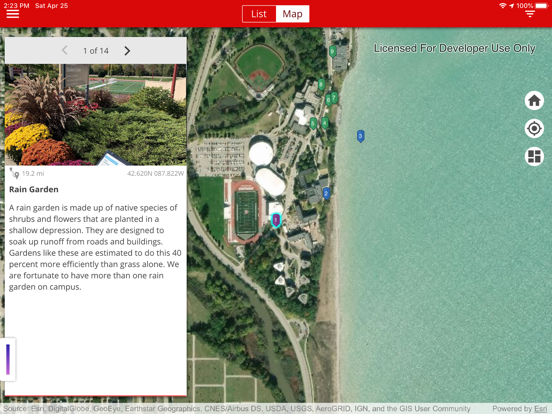Screen dimensions: 552x414
Task: Select blue map marker 3 on the water
Action: point(360,136)
